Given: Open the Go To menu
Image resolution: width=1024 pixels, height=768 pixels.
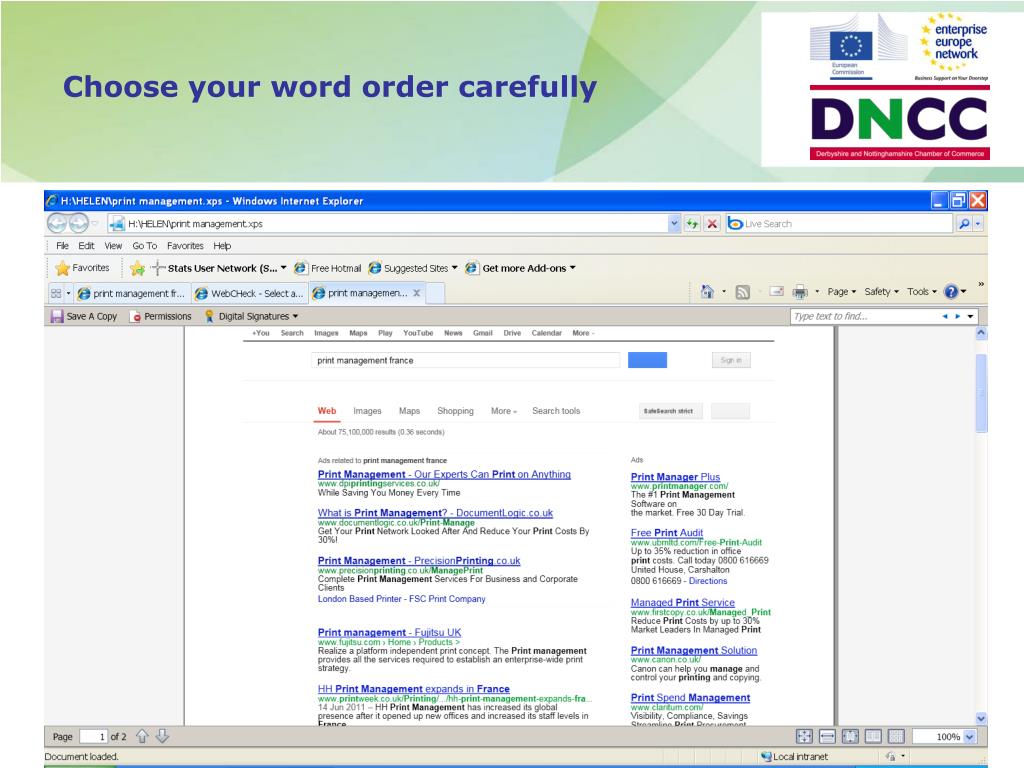Looking at the screenshot, I should [x=144, y=246].
